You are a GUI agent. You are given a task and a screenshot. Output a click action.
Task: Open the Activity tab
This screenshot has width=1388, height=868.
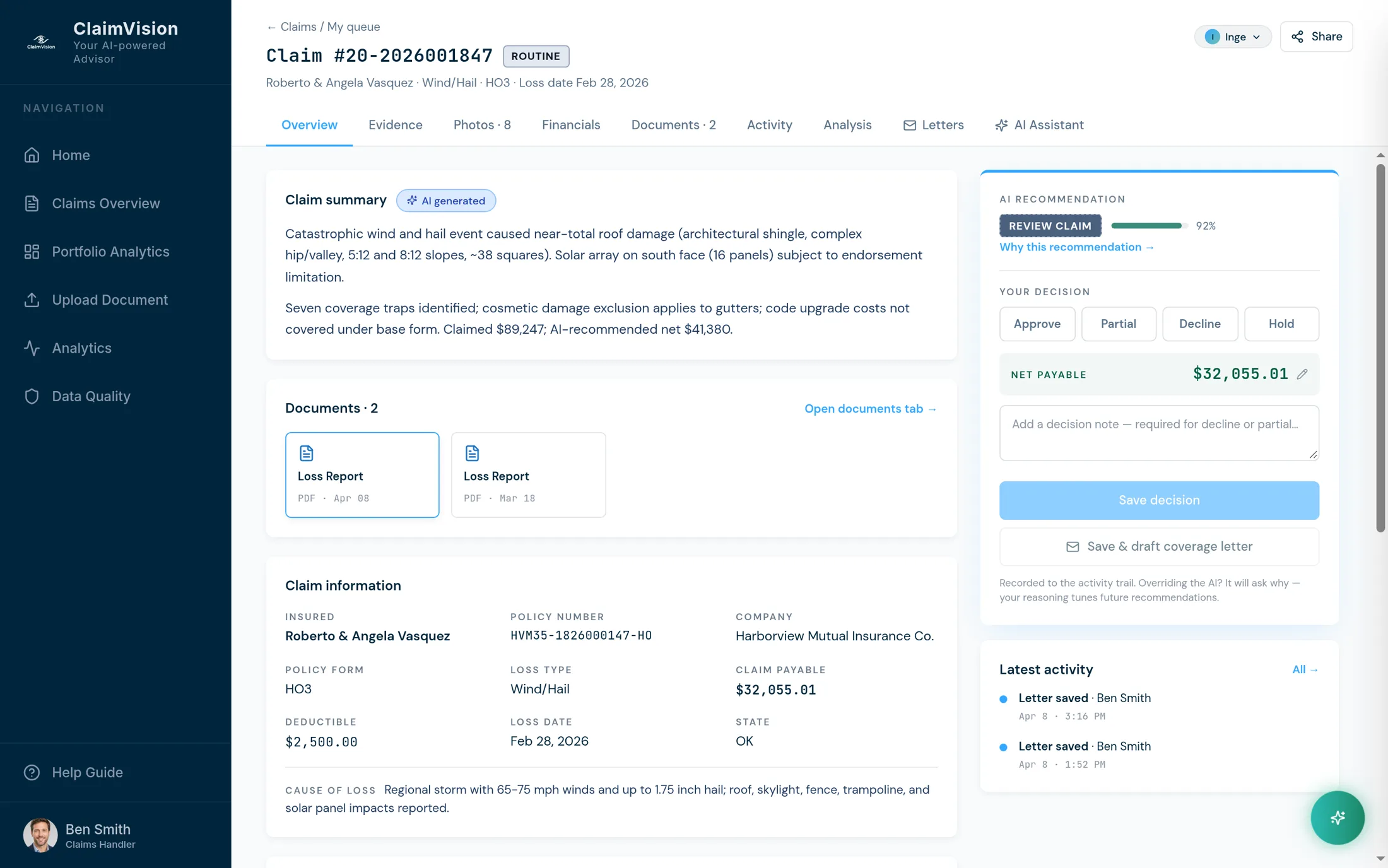point(769,125)
